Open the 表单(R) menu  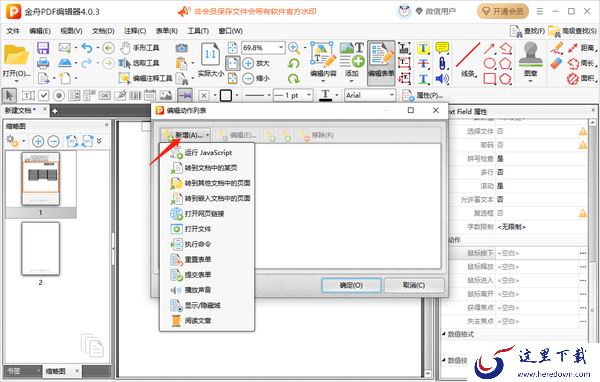point(167,31)
